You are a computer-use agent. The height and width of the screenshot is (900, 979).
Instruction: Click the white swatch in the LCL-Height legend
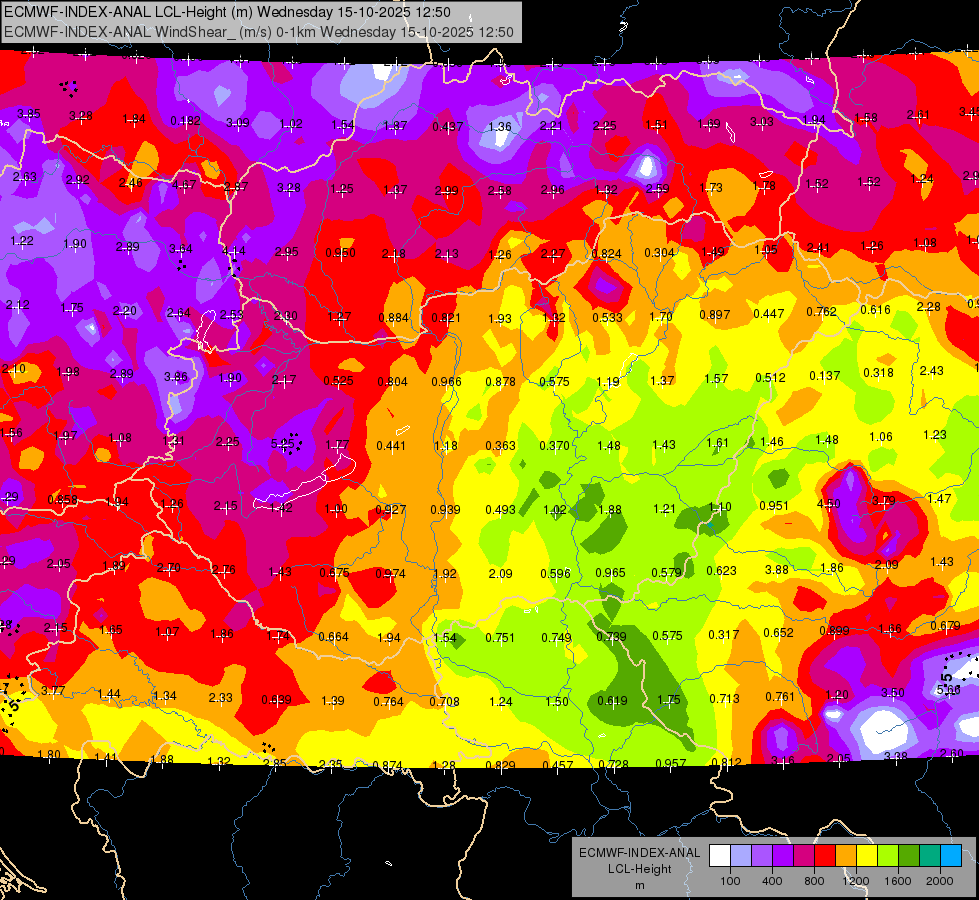click(720, 856)
